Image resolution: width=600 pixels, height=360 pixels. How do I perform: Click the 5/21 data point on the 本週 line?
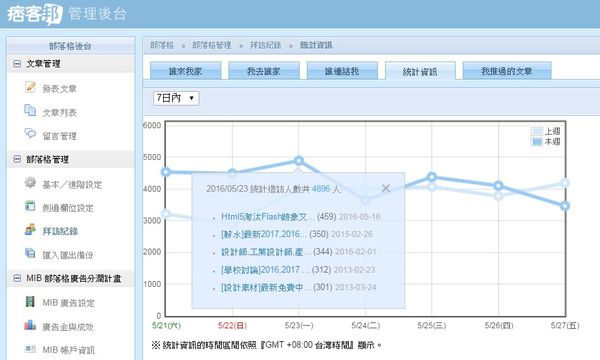point(166,172)
